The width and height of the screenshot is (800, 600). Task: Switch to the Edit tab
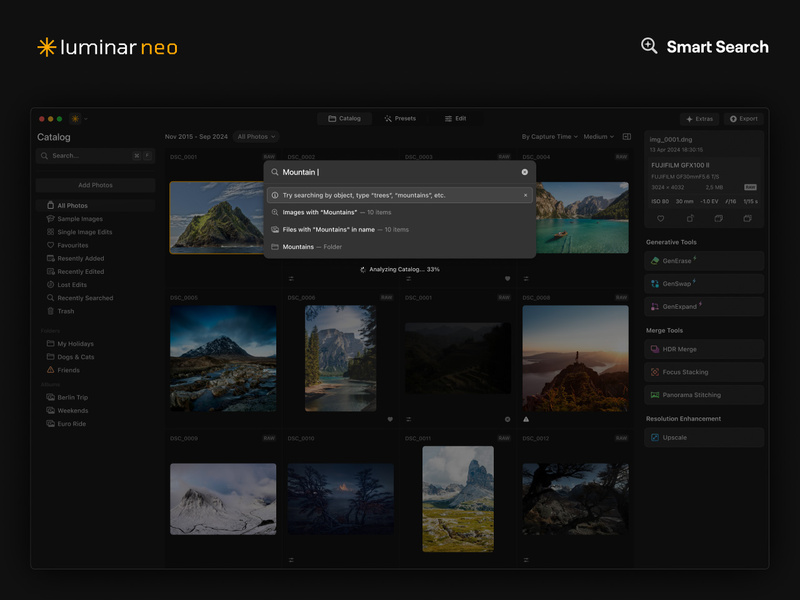click(457, 117)
